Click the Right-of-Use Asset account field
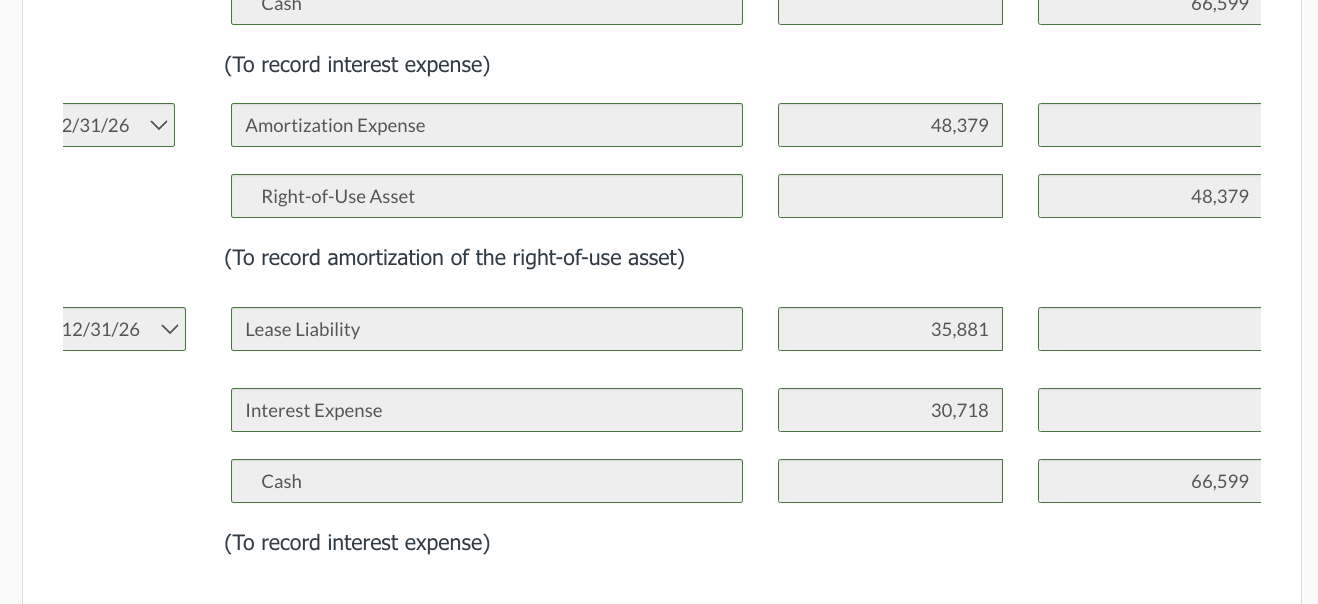 tap(487, 196)
